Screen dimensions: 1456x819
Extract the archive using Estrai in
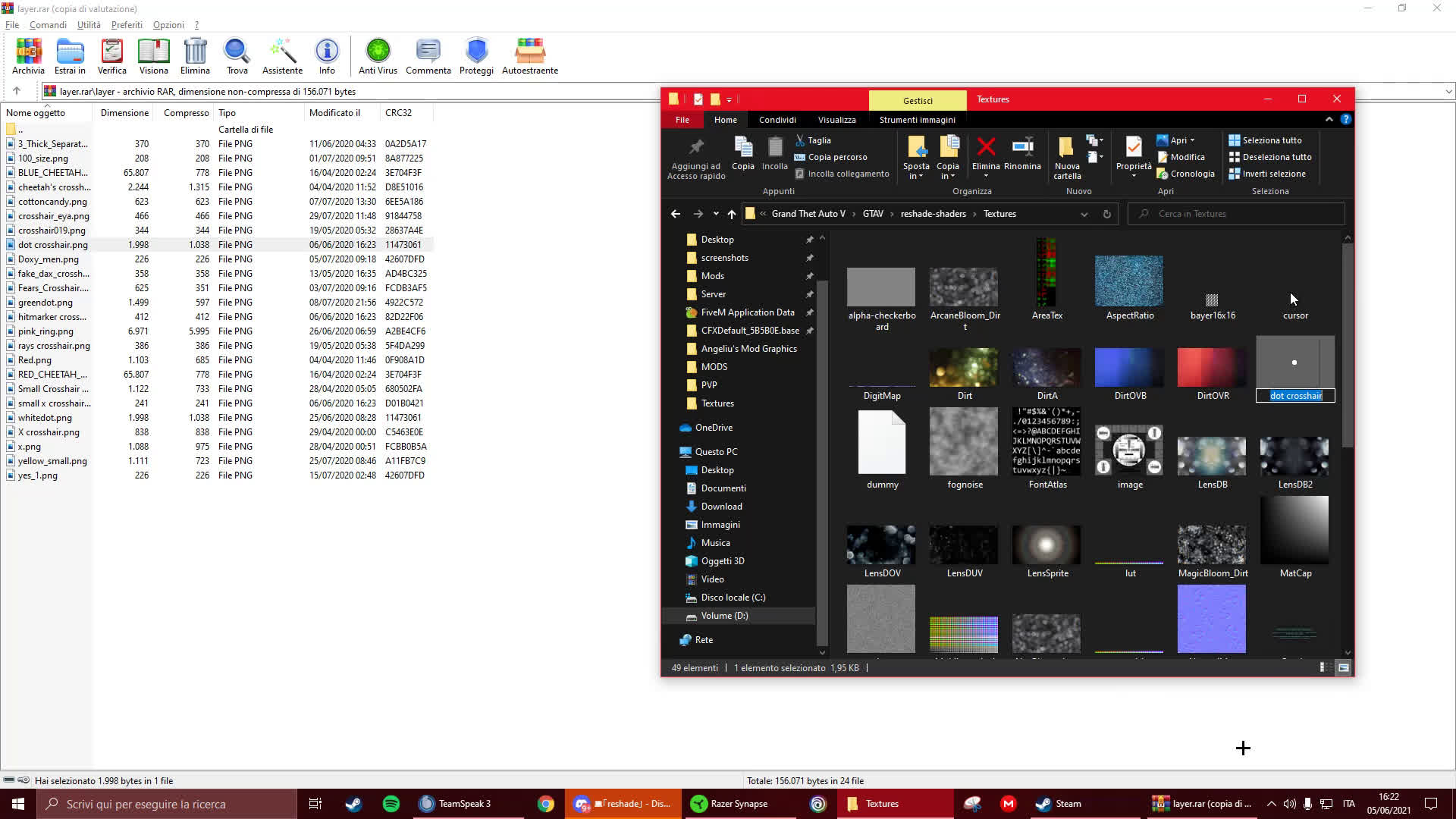pos(70,53)
